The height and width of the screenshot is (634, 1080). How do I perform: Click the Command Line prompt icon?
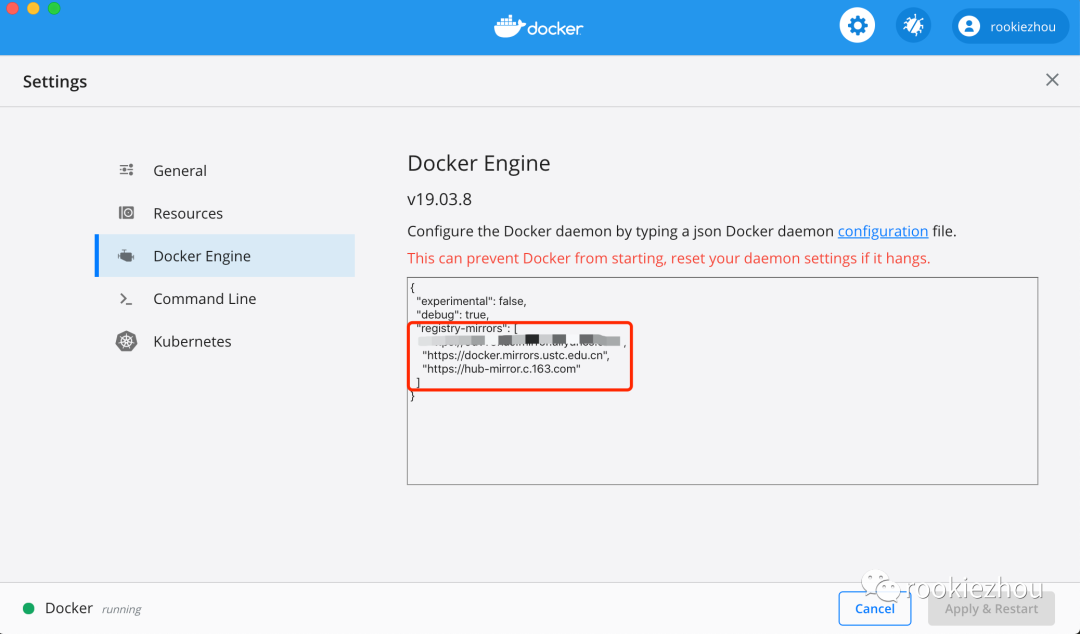(x=127, y=299)
